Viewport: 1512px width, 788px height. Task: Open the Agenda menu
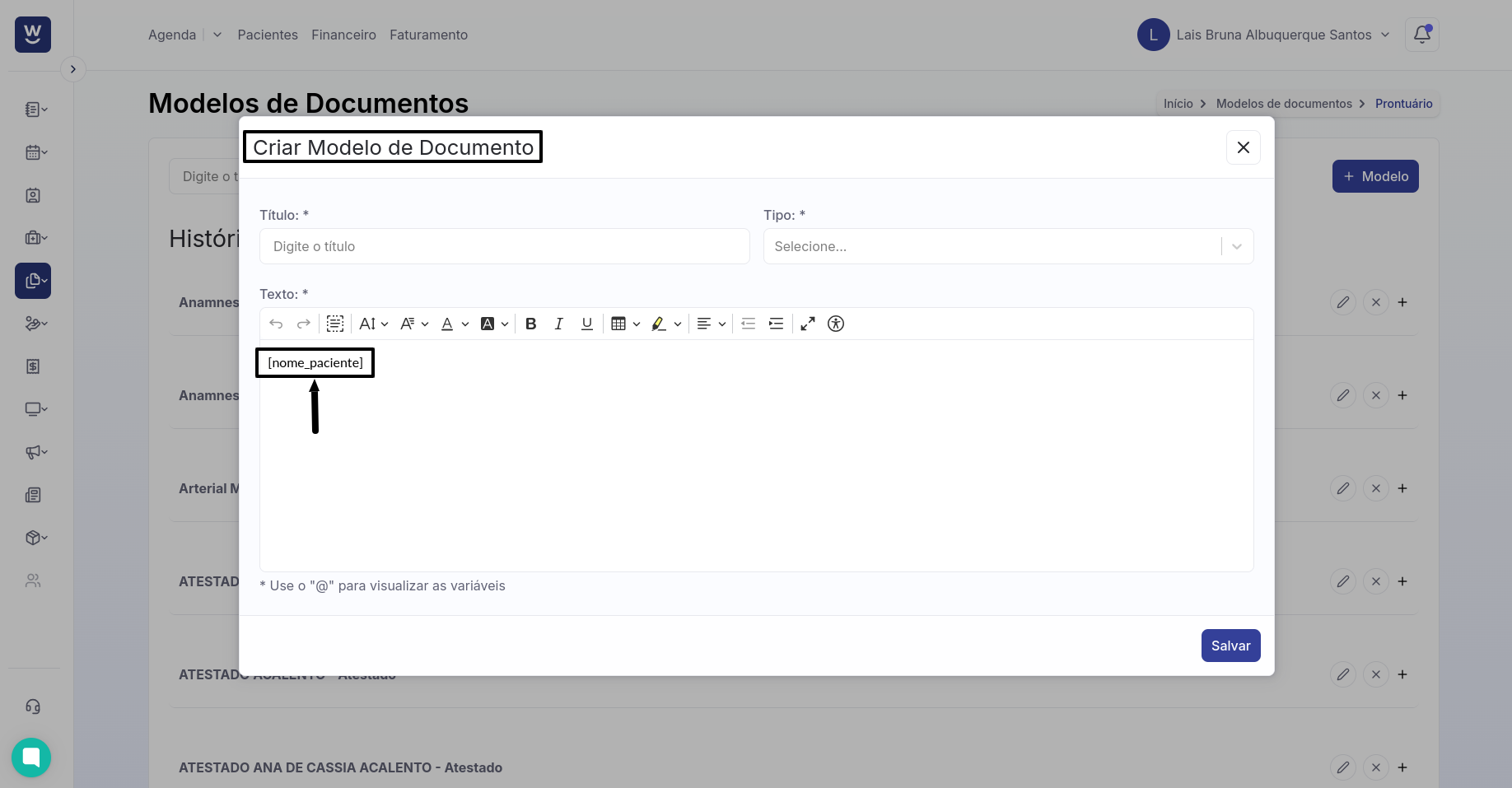172,35
